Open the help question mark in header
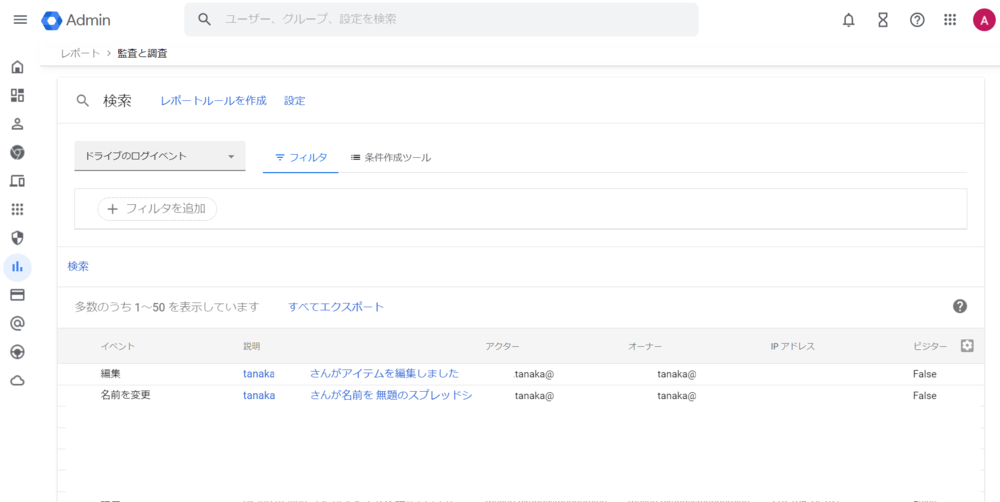 click(917, 20)
